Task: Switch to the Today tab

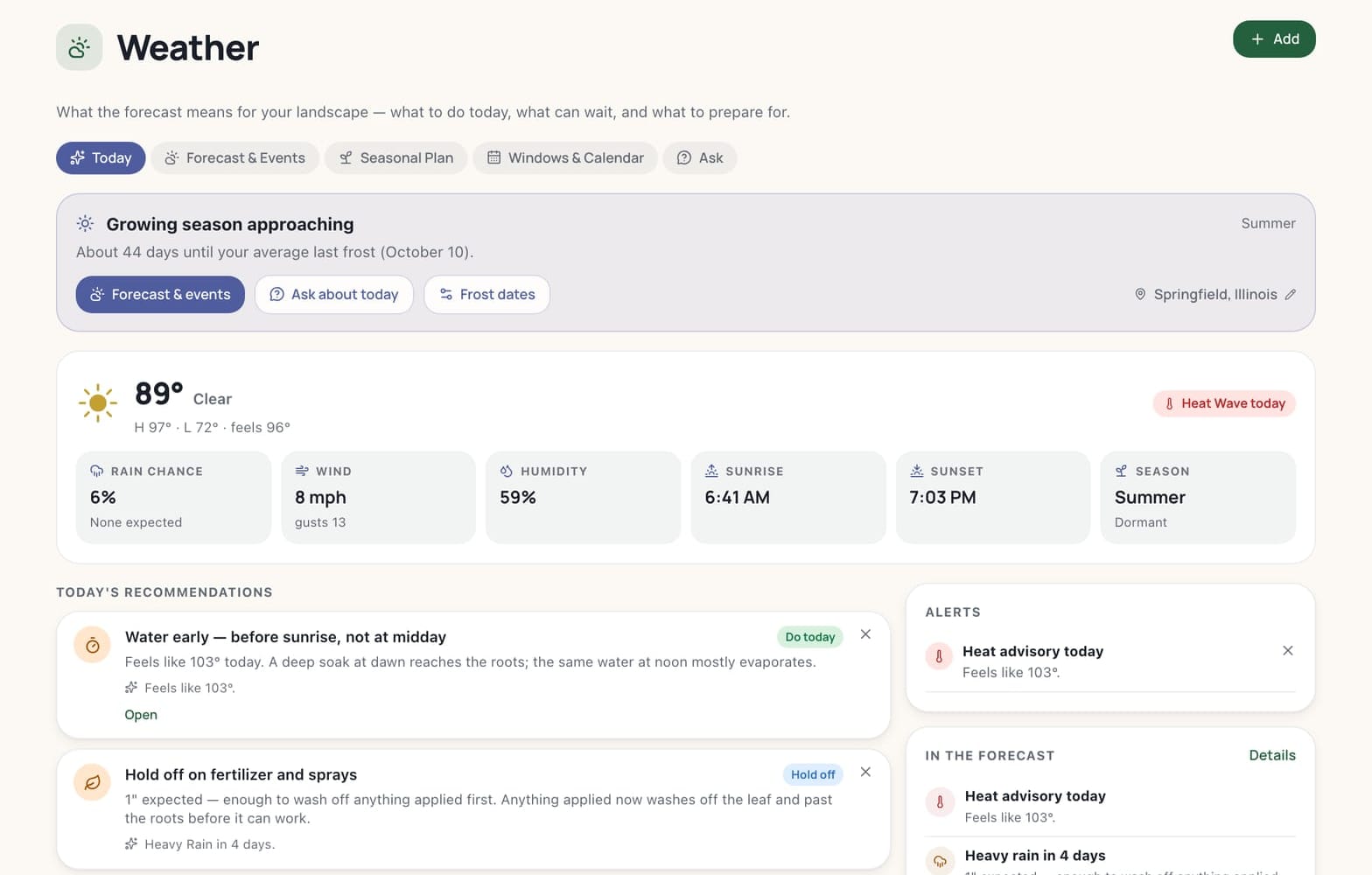Action: (101, 158)
